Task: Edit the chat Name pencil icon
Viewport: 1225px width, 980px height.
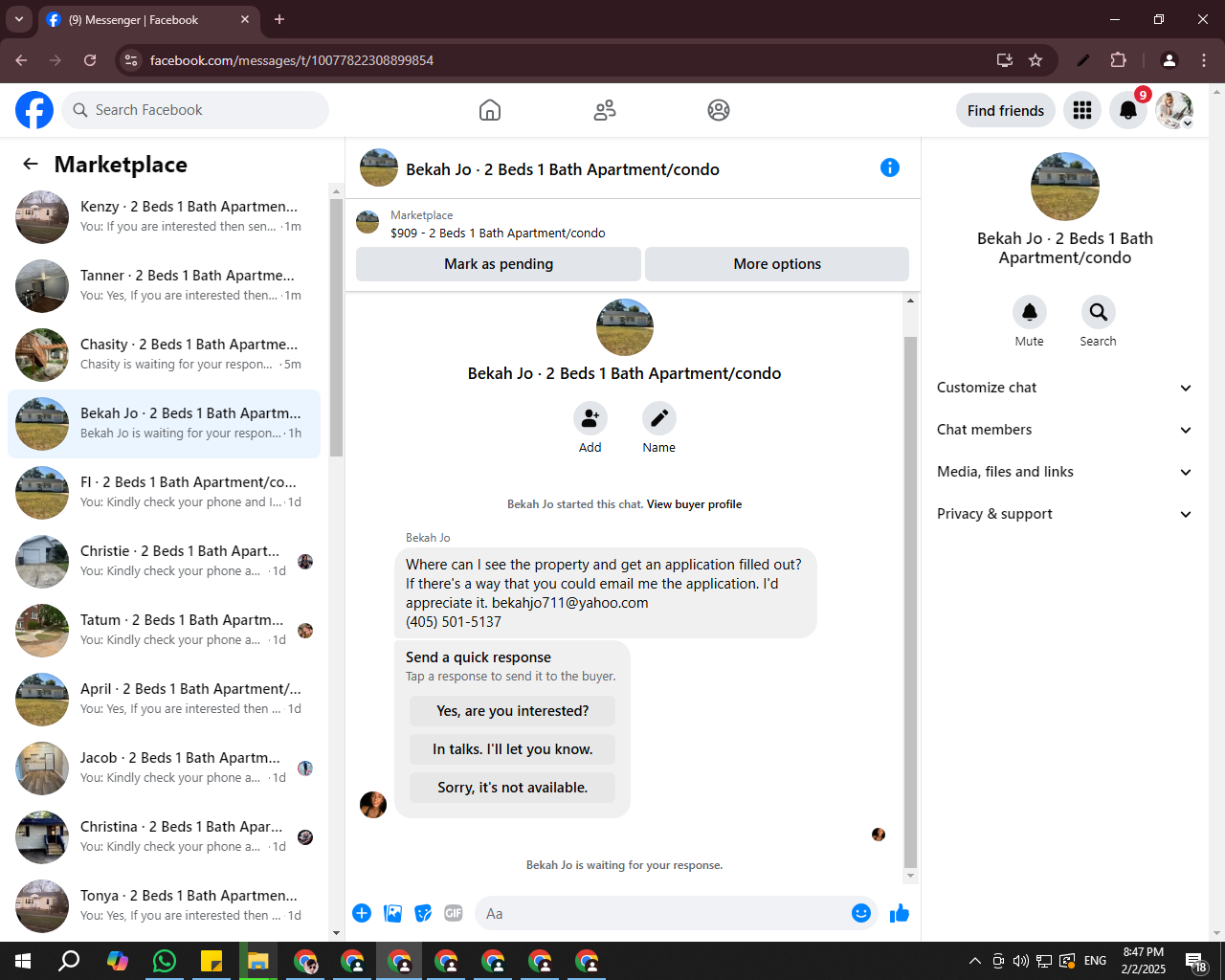Action: [659, 418]
